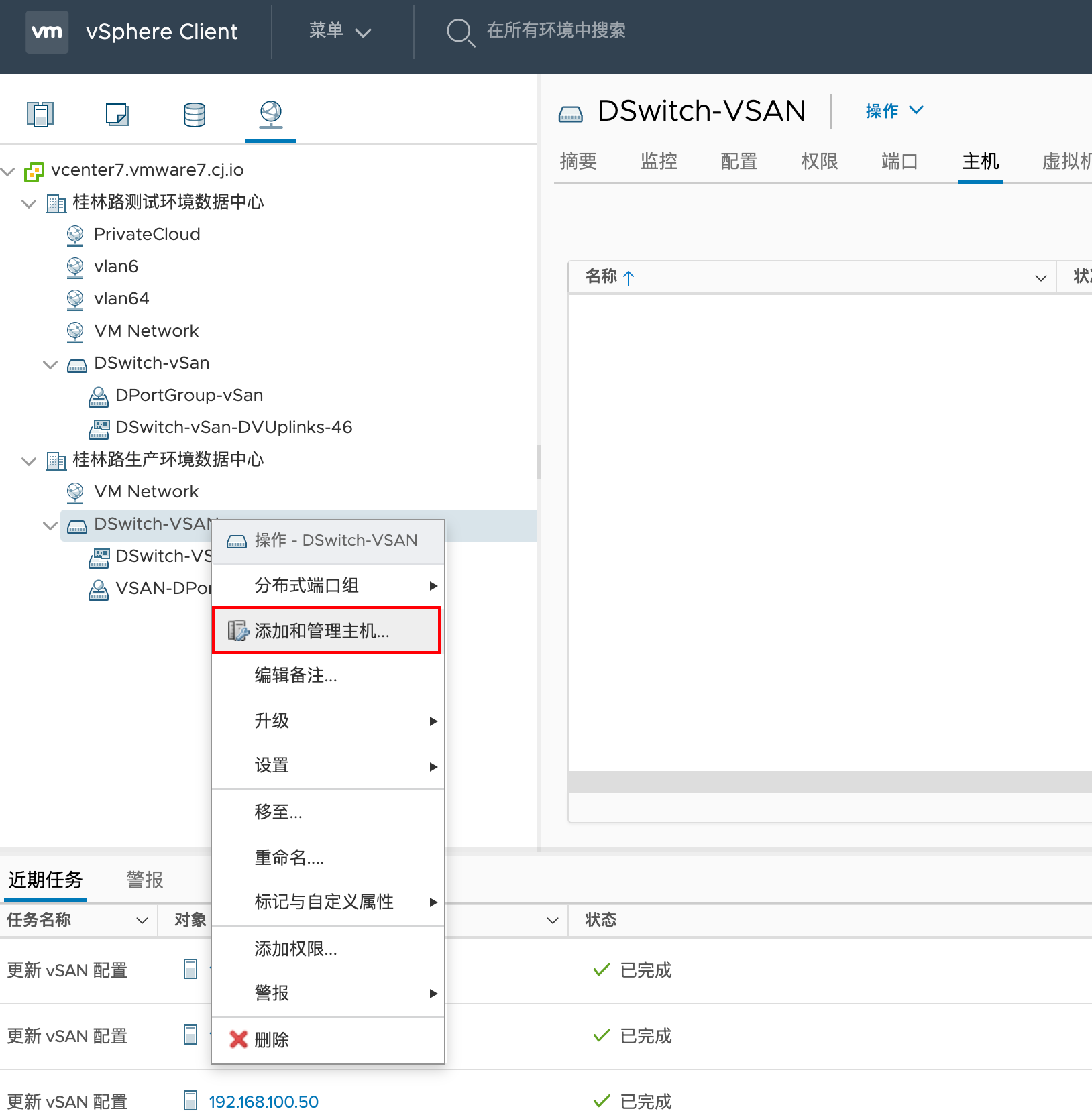The height and width of the screenshot is (1113, 1092).
Task: Open the 近期任务 tab
Action: [x=46, y=879]
